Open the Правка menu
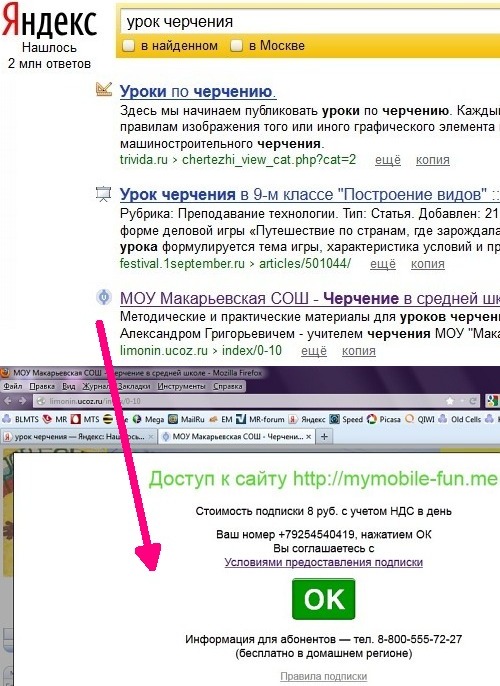The width and height of the screenshot is (500, 686). [x=42, y=386]
